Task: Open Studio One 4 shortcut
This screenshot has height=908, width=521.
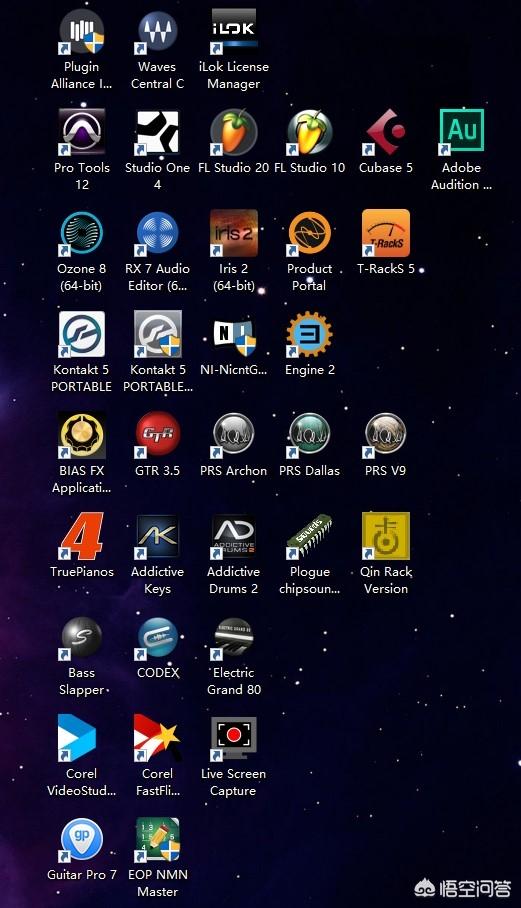Action: pos(157,132)
